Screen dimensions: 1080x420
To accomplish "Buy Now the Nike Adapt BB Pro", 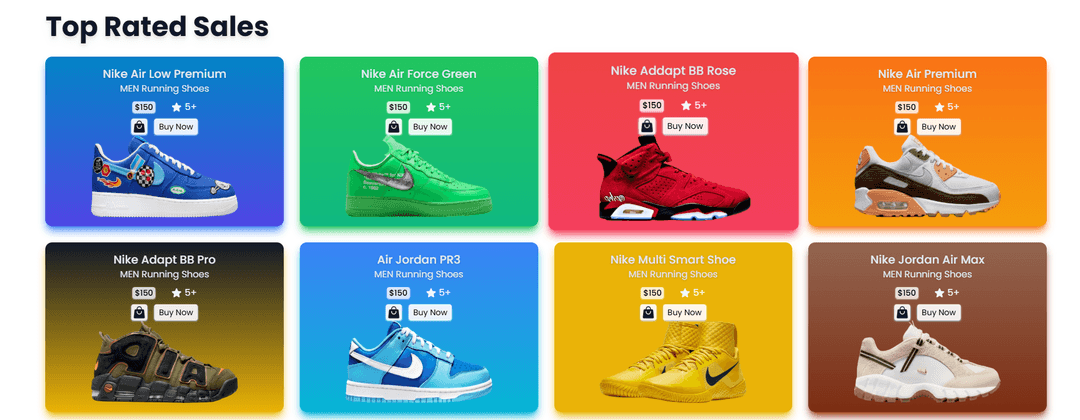I will [x=176, y=313].
